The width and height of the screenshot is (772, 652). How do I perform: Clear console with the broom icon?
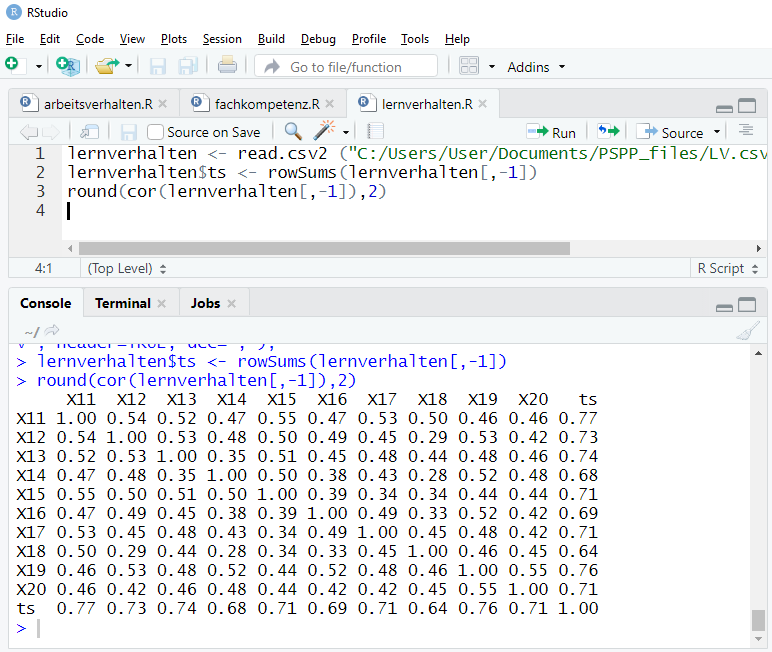(x=747, y=331)
